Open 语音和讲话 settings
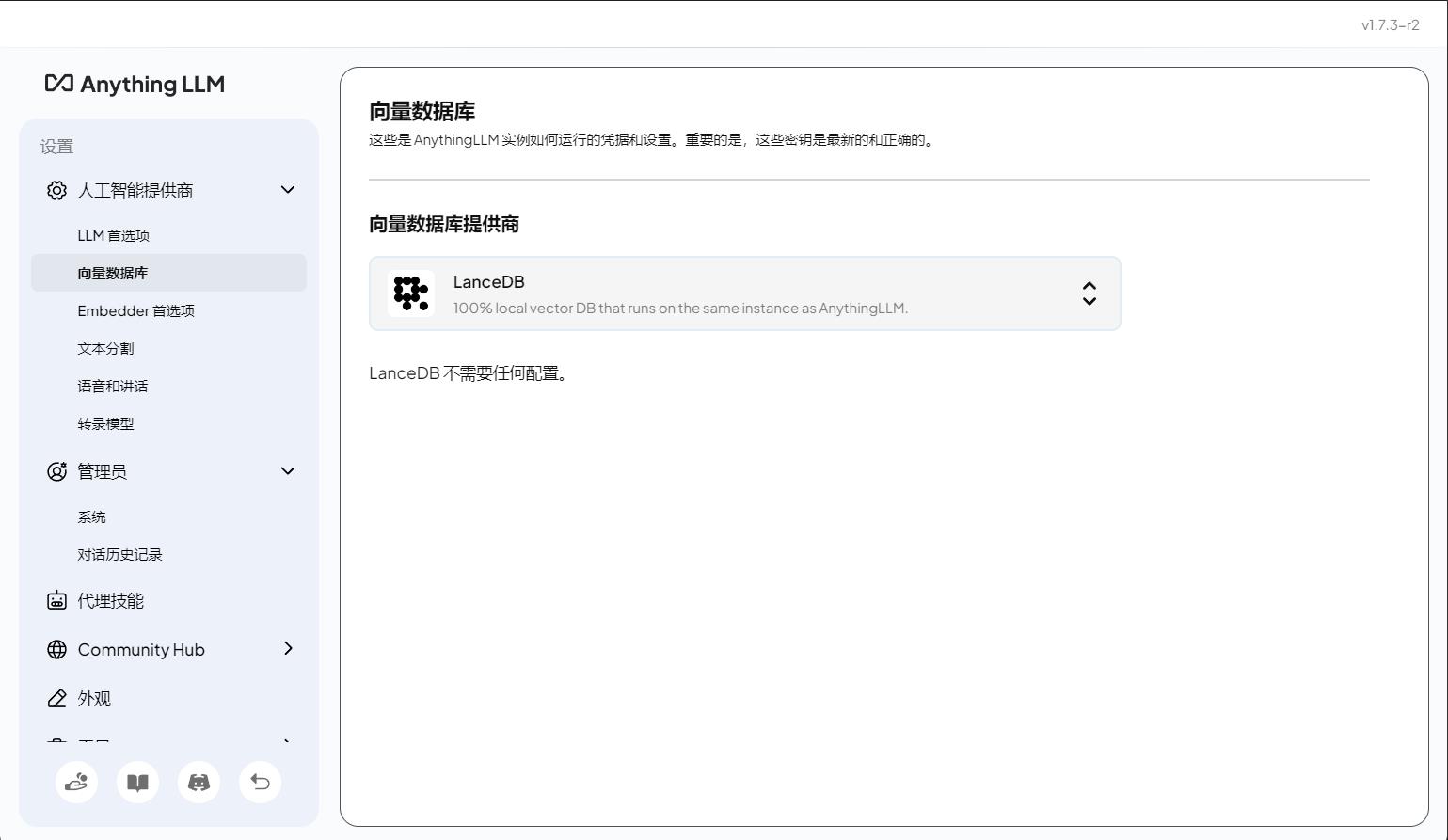The width and height of the screenshot is (1448, 840). click(x=113, y=387)
